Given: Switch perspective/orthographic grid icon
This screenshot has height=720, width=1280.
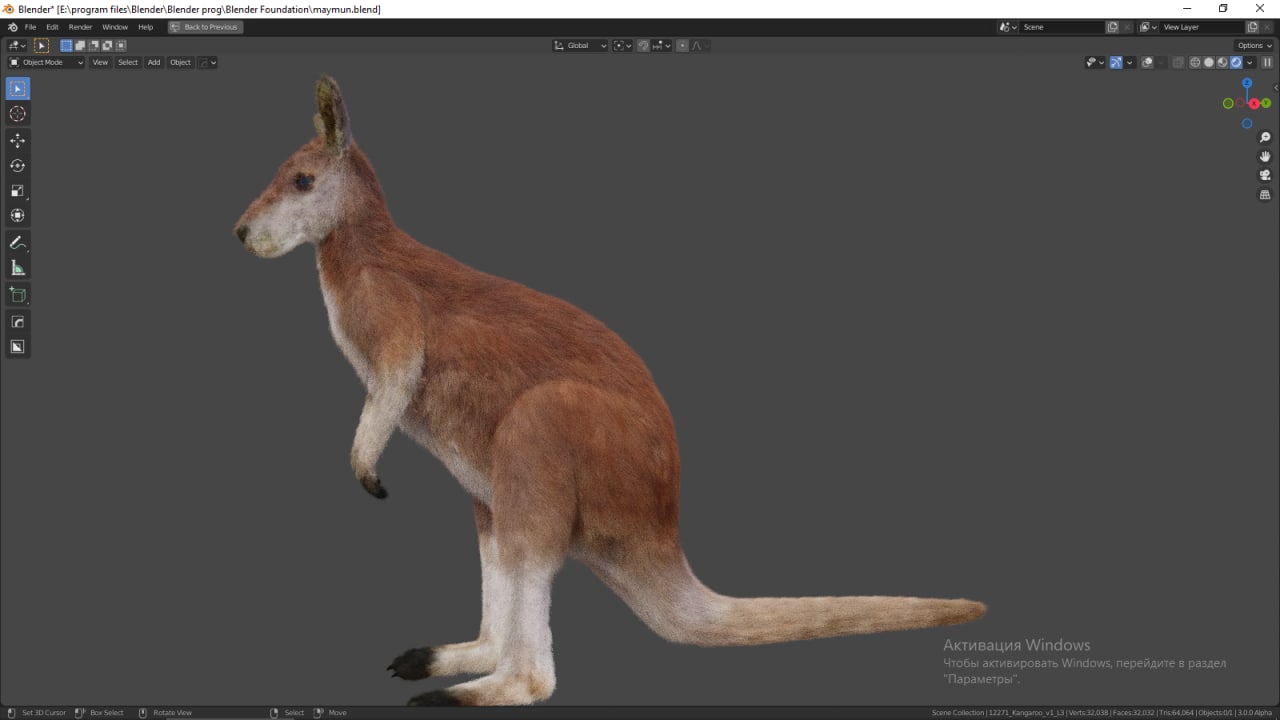Looking at the screenshot, I should click(1265, 194).
